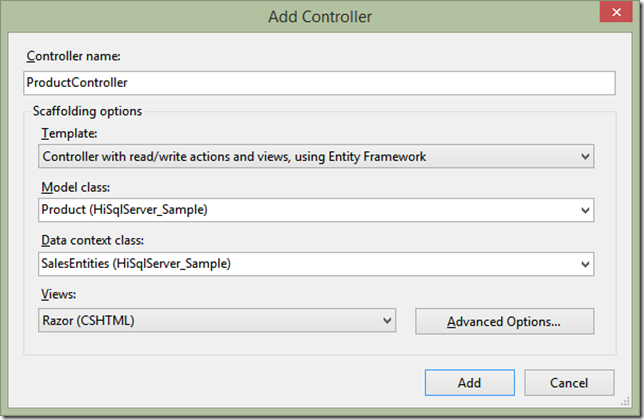Screen dimensions: 644x420
Task: Open Advanced Options
Action: coord(504,321)
